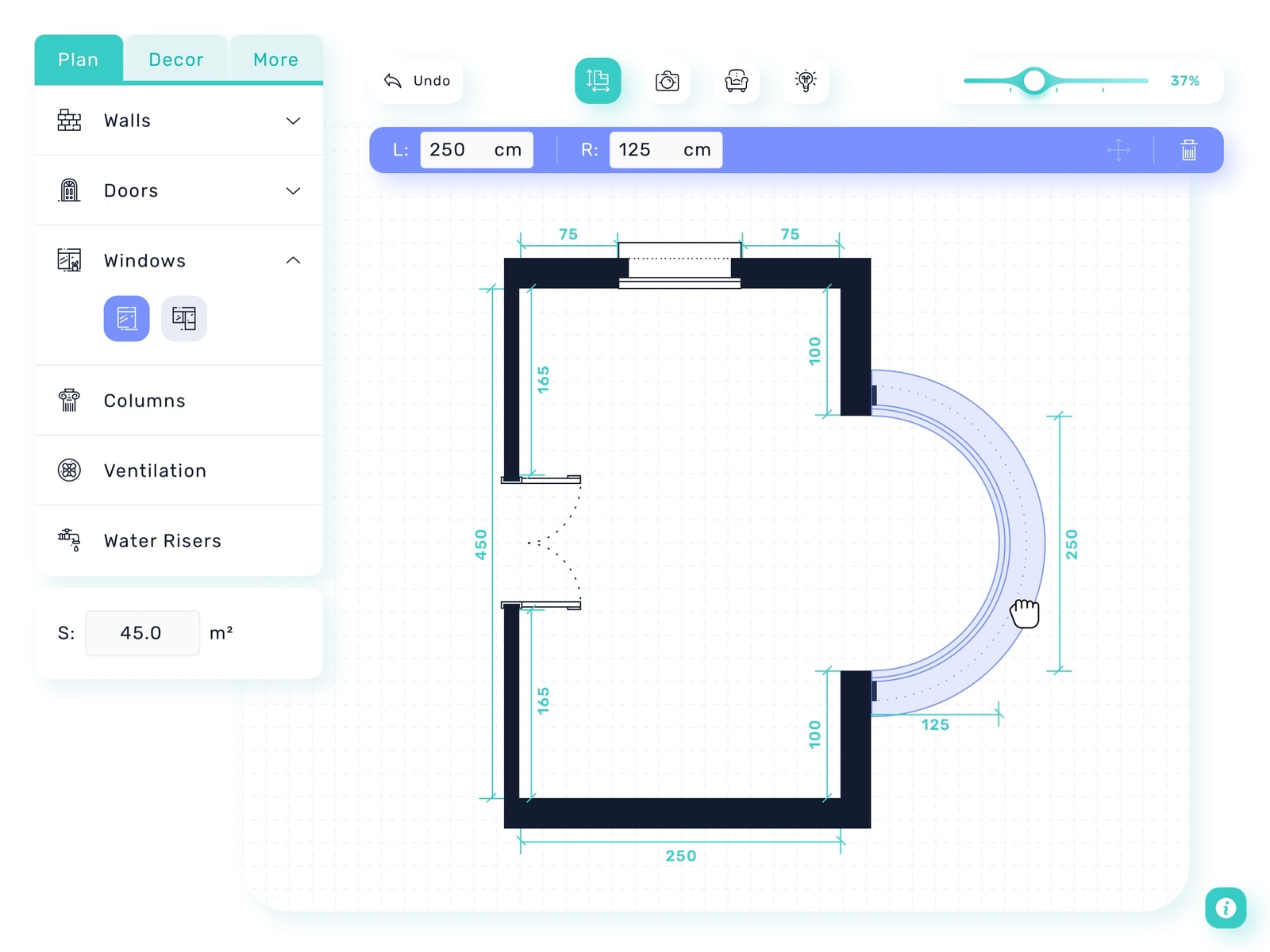Viewport: 1270px width, 952px height.
Task: Select the Water Risers tool
Action: 161,540
